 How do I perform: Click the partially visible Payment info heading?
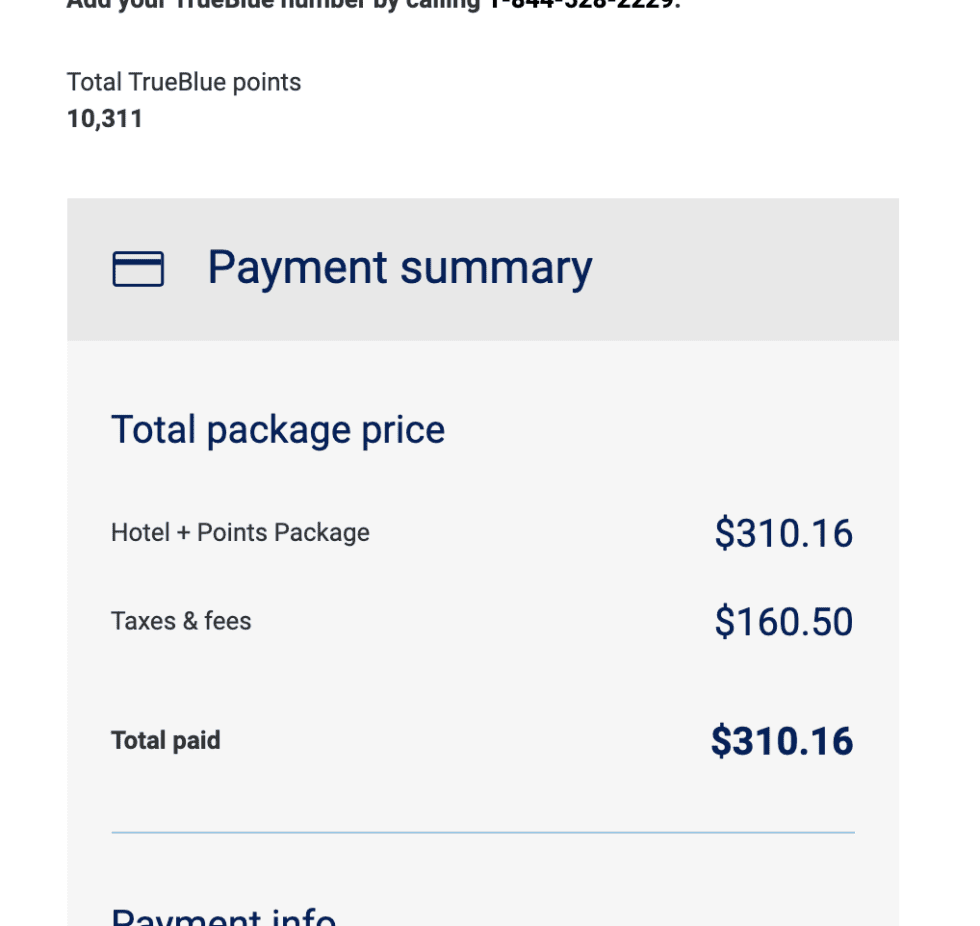click(x=223, y=917)
